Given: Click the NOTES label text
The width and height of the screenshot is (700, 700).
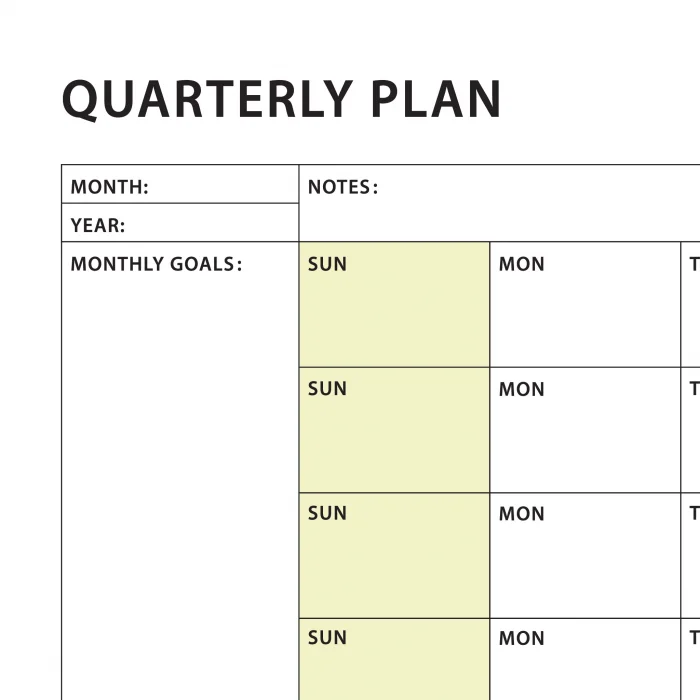Looking at the screenshot, I should [342, 187].
